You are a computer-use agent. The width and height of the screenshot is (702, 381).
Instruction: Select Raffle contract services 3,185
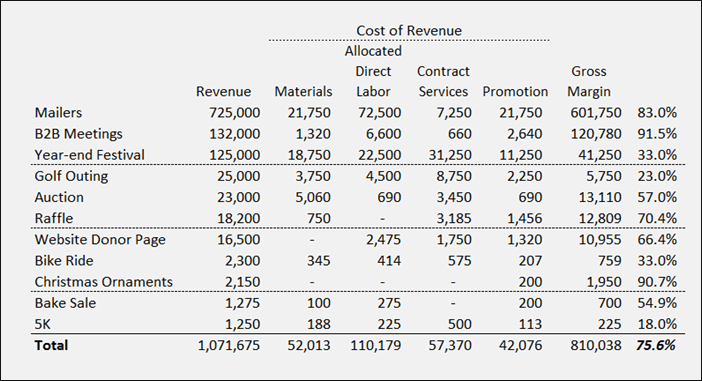click(454, 218)
